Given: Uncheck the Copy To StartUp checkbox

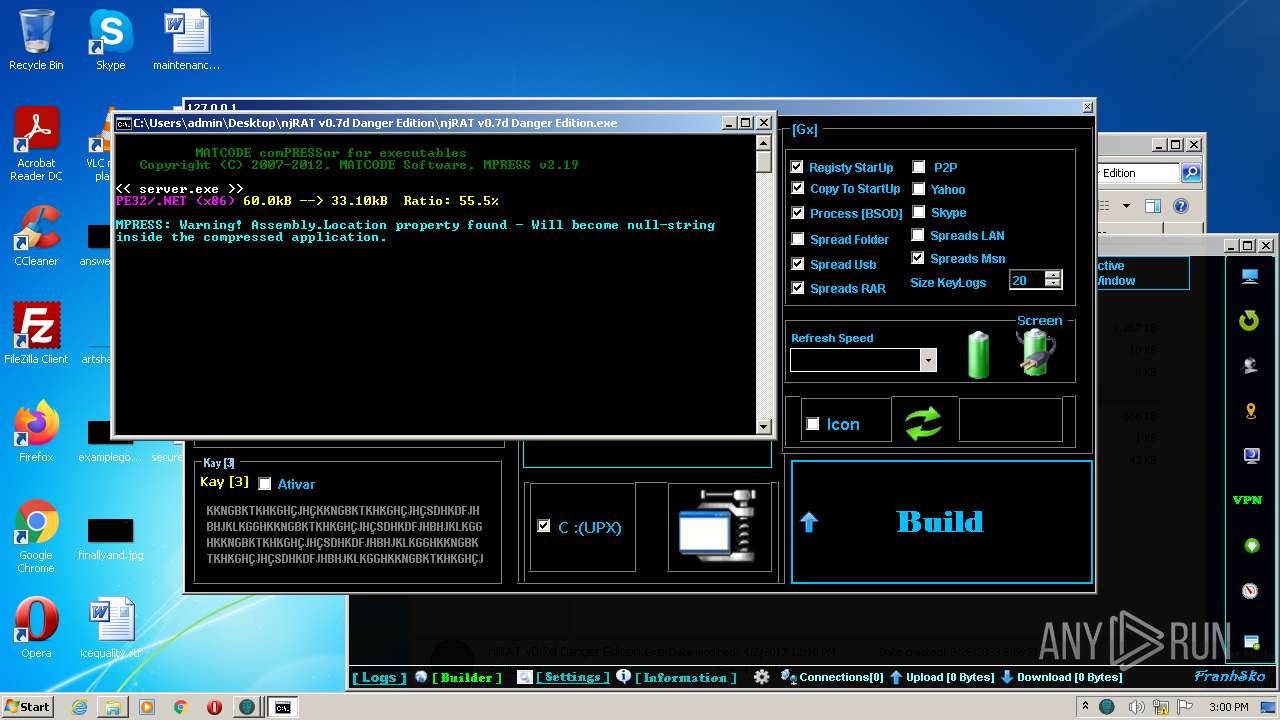Looking at the screenshot, I should tap(797, 188).
